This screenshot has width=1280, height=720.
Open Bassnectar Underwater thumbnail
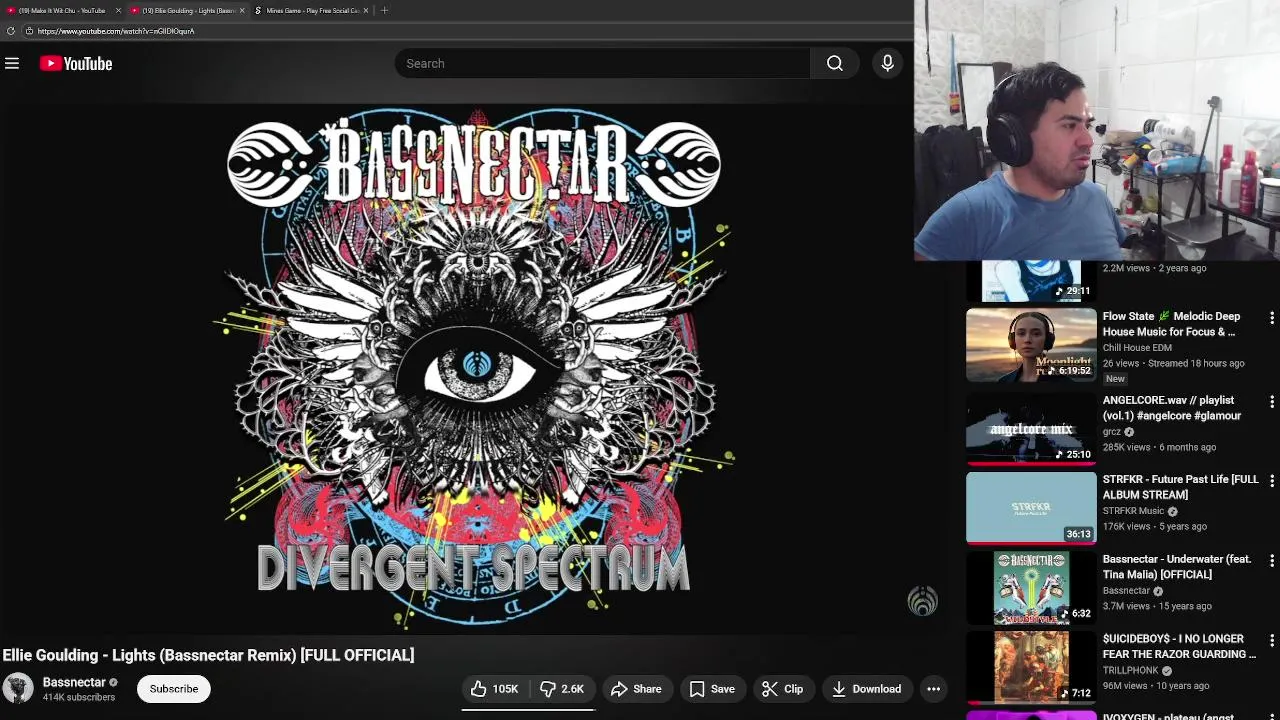click(x=1031, y=588)
